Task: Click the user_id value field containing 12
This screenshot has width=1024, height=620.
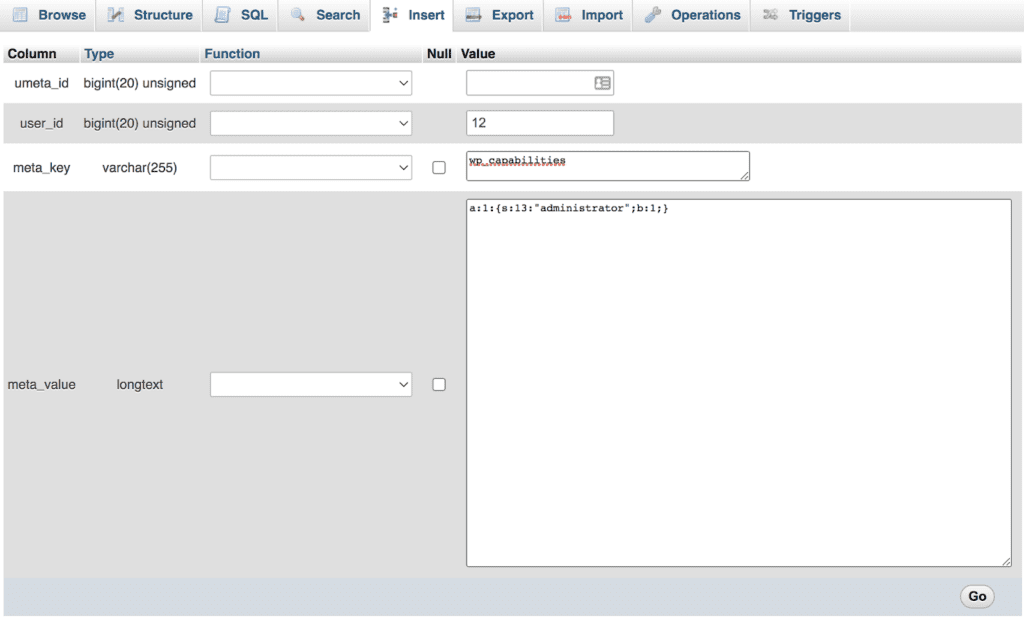Action: coord(539,124)
